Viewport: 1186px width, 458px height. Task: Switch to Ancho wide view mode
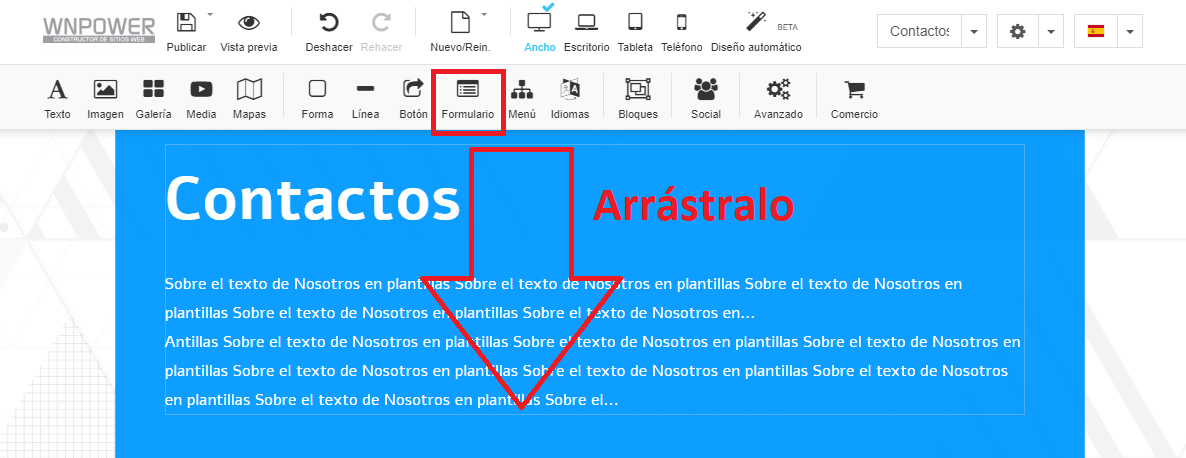[x=539, y=31]
